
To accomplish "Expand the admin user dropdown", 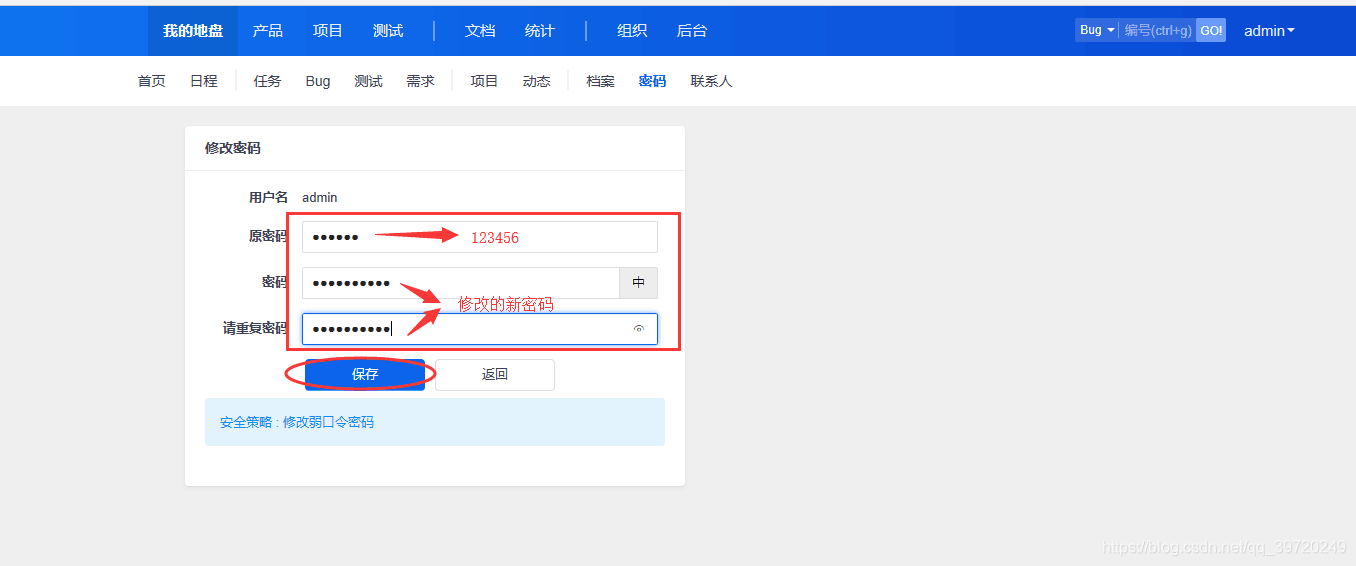I will (1269, 31).
